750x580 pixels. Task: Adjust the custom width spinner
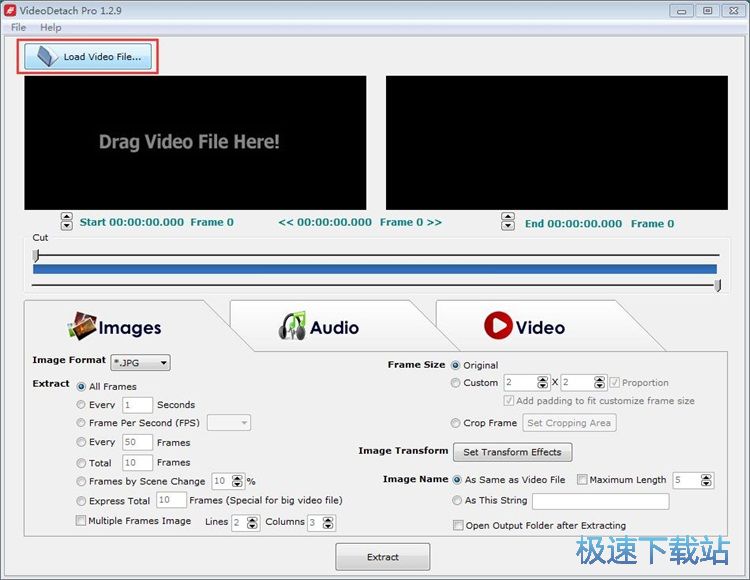click(x=542, y=382)
